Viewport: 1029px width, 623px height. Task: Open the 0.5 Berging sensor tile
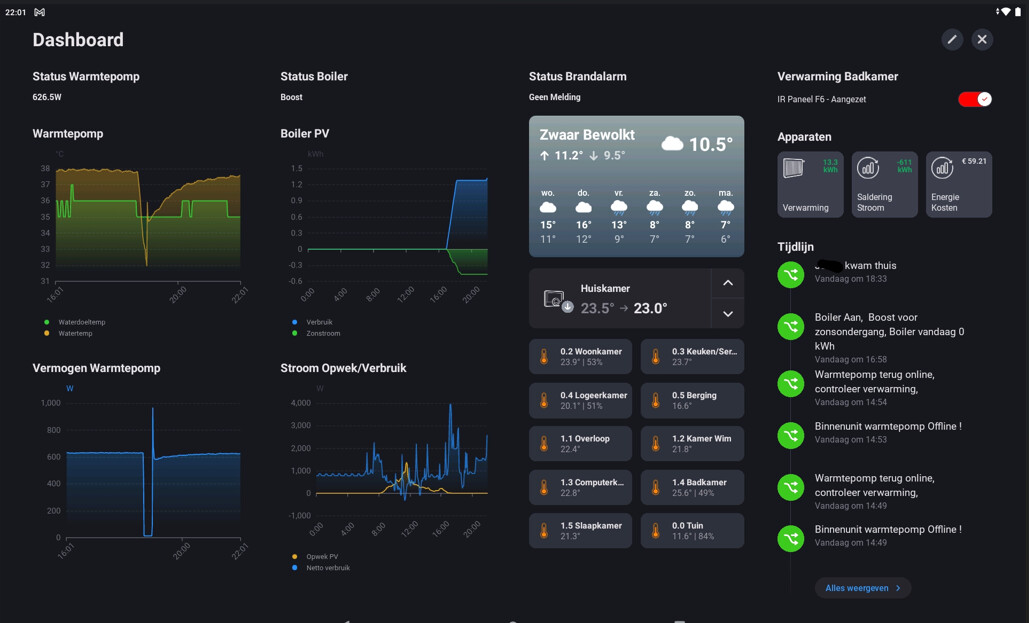pyautogui.click(x=692, y=400)
